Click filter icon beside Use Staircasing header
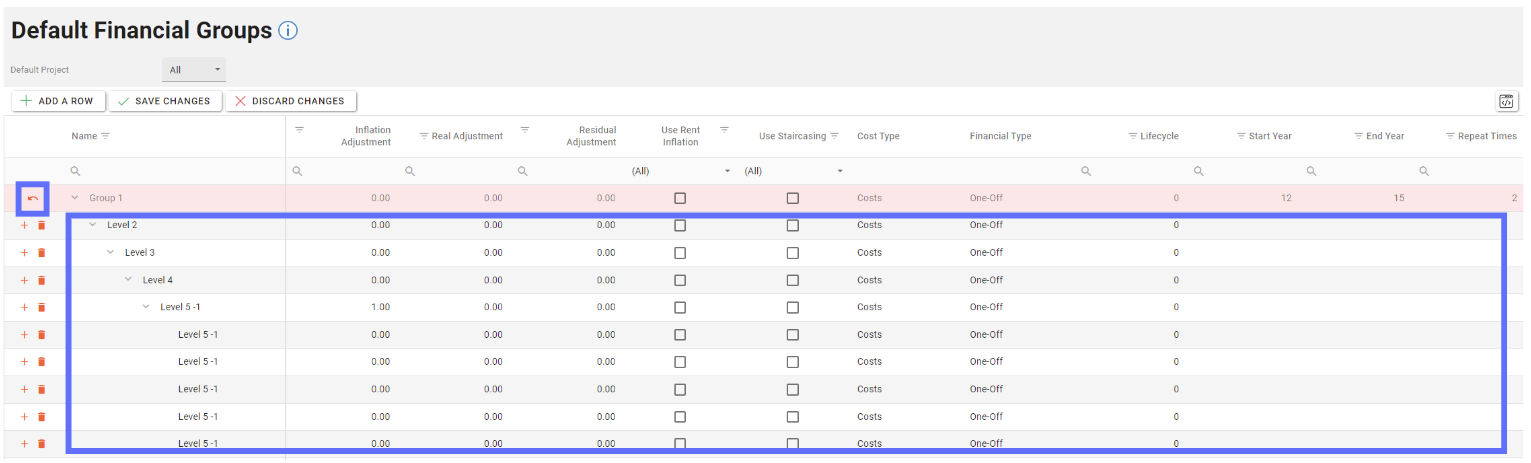 834,136
